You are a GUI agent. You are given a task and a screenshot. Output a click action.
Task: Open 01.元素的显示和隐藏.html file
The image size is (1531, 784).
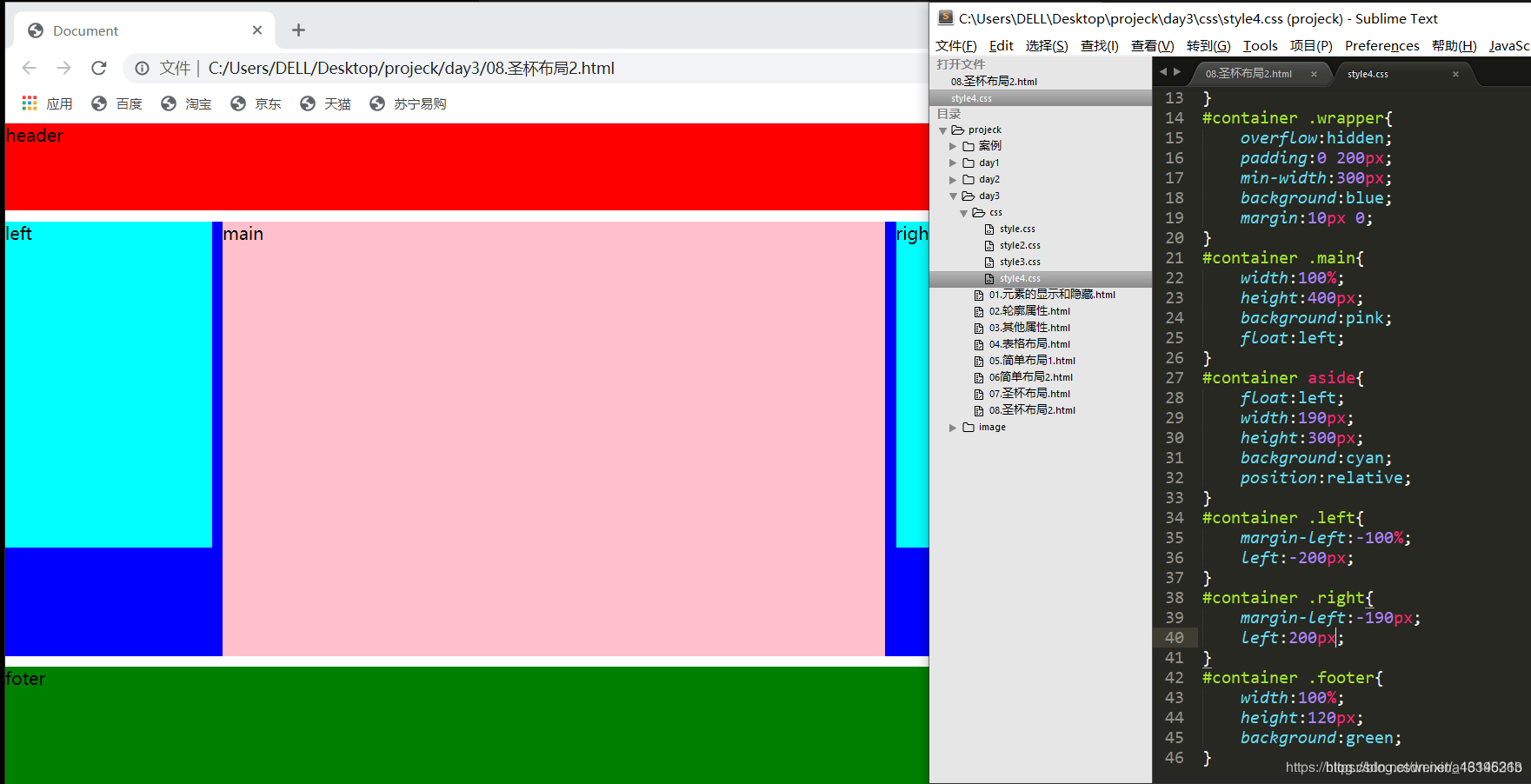1052,295
